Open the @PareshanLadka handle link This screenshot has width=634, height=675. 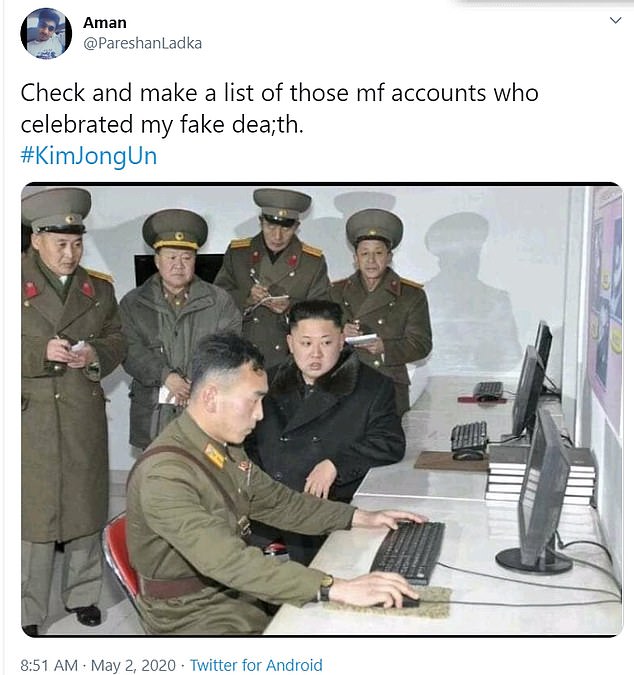pyautogui.click(x=142, y=43)
